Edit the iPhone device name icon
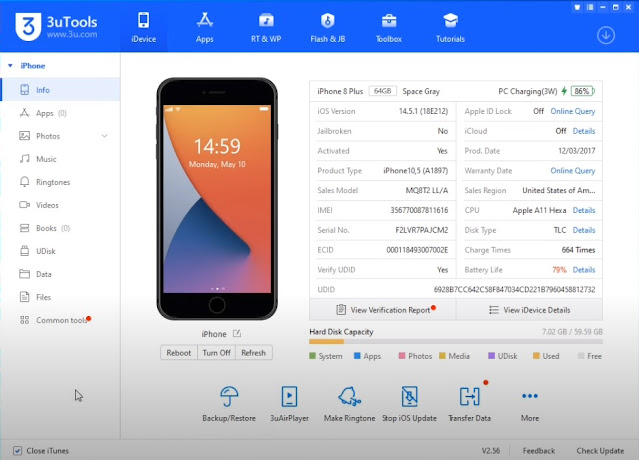Image resolution: width=639 pixels, height=460 pixels. [237, 334]
